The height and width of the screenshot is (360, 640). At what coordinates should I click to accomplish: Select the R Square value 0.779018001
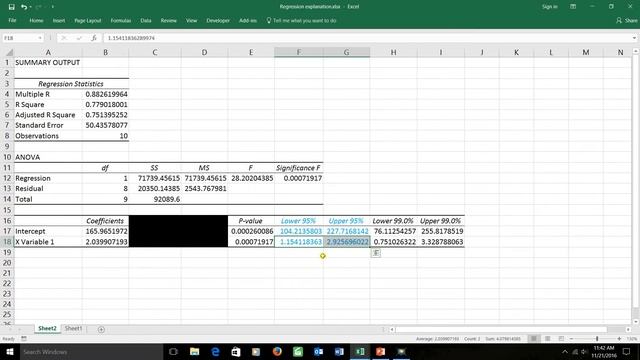105,104
